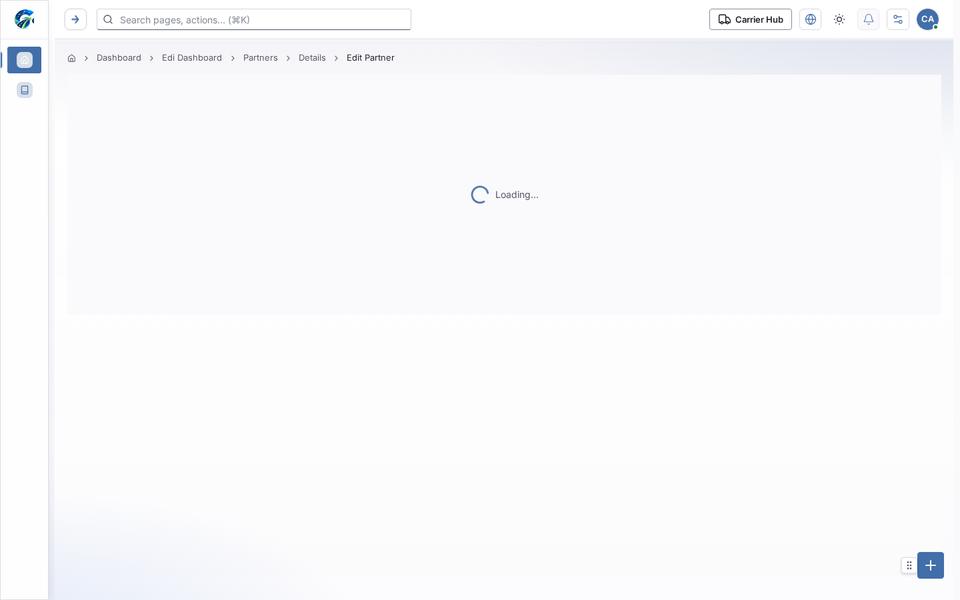Click the app logo in the sidebar
This screenshot has height=600, width=960.
click(24, 19)
